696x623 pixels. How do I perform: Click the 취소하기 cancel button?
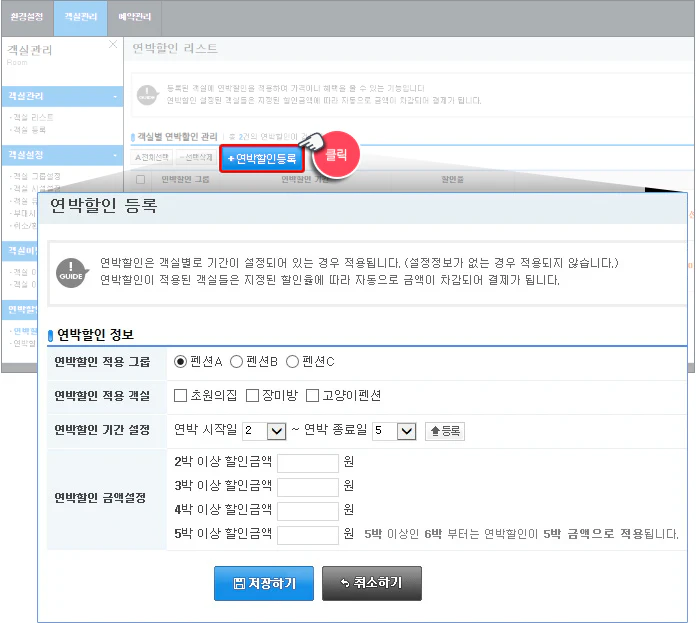[372, 583]
